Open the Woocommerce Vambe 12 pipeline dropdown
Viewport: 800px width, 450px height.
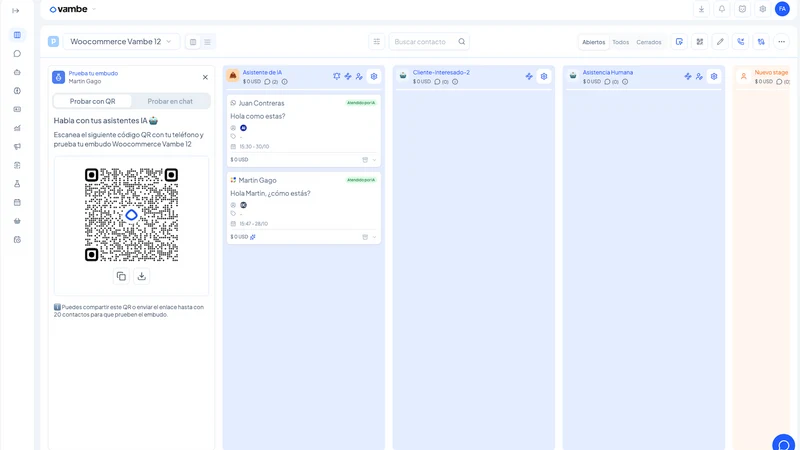[121, 42]
